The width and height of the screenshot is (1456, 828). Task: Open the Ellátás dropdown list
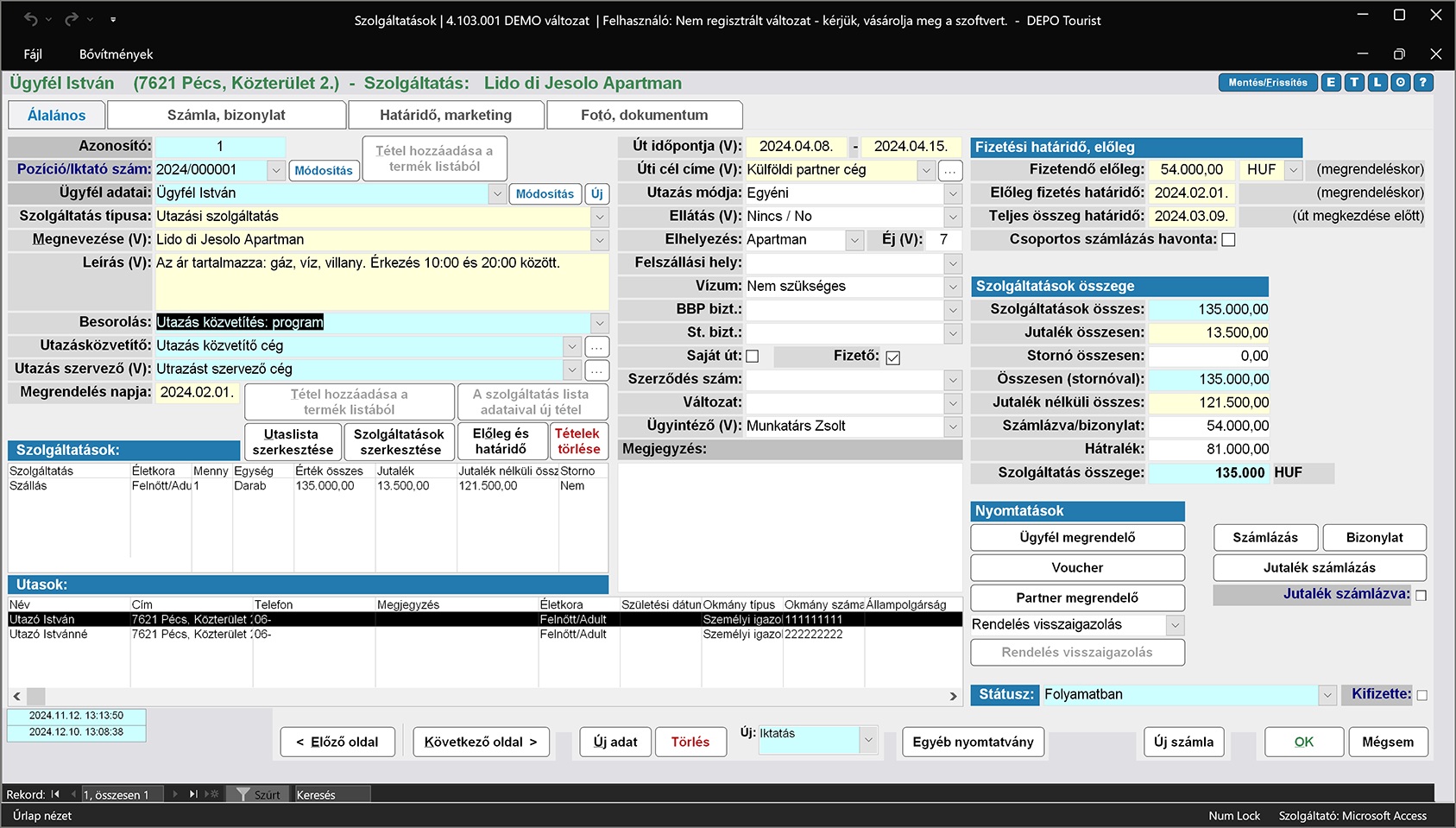click(953, 217)
